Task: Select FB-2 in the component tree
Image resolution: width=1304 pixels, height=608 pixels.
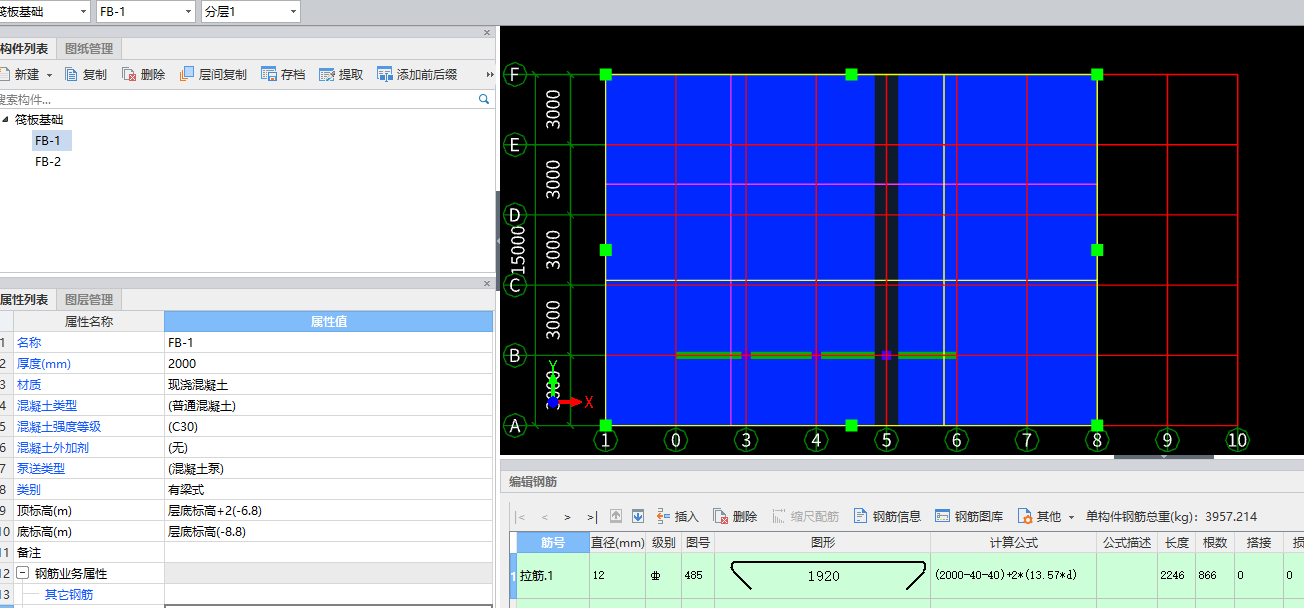Action: point(48,161)
